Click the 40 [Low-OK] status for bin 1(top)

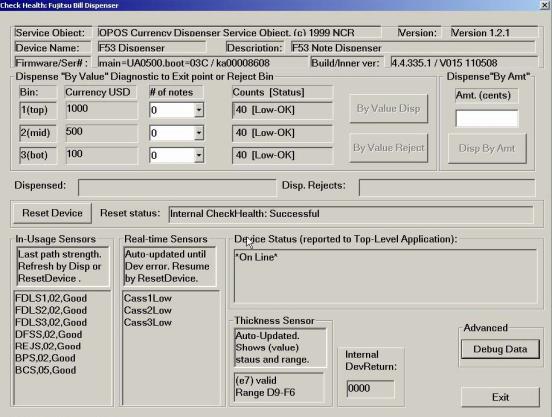point(282,110)
